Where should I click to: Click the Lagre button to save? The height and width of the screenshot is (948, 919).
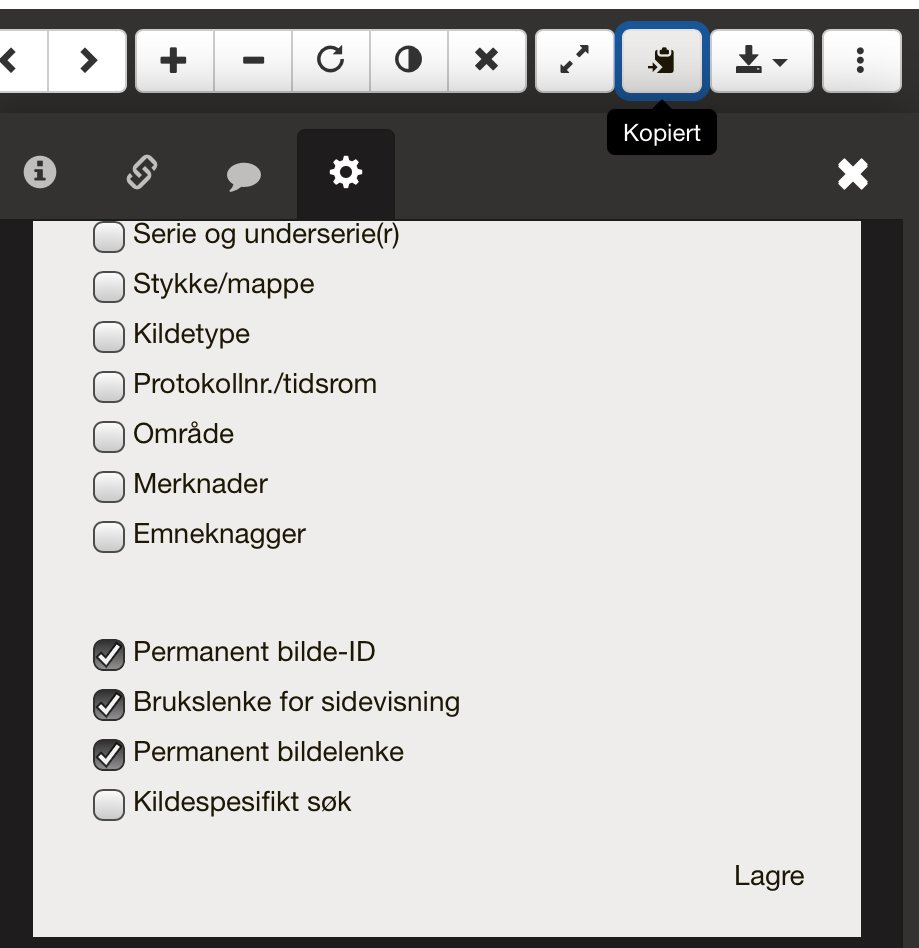(x=769, y=877)
